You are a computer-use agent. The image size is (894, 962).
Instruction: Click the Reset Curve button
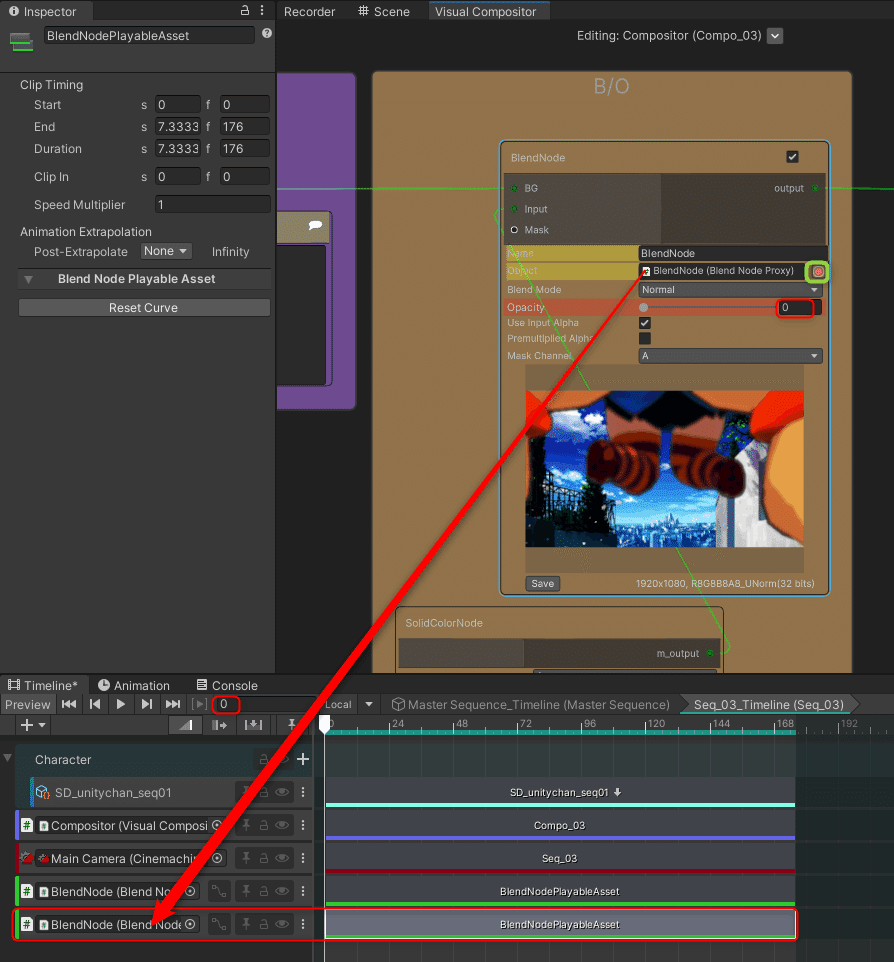(144, 308)
